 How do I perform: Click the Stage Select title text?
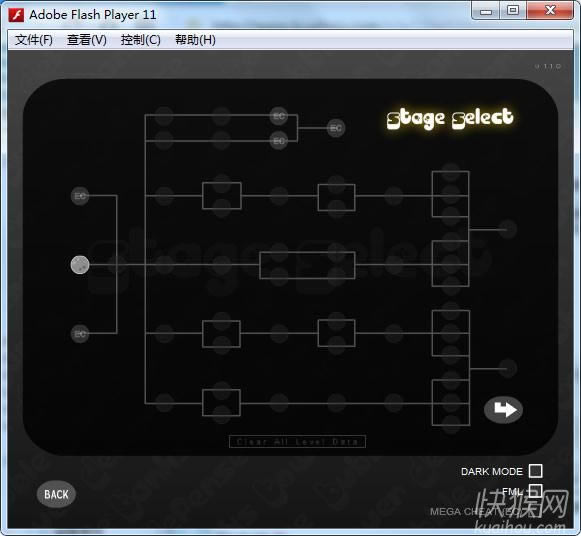pos(450,118)
